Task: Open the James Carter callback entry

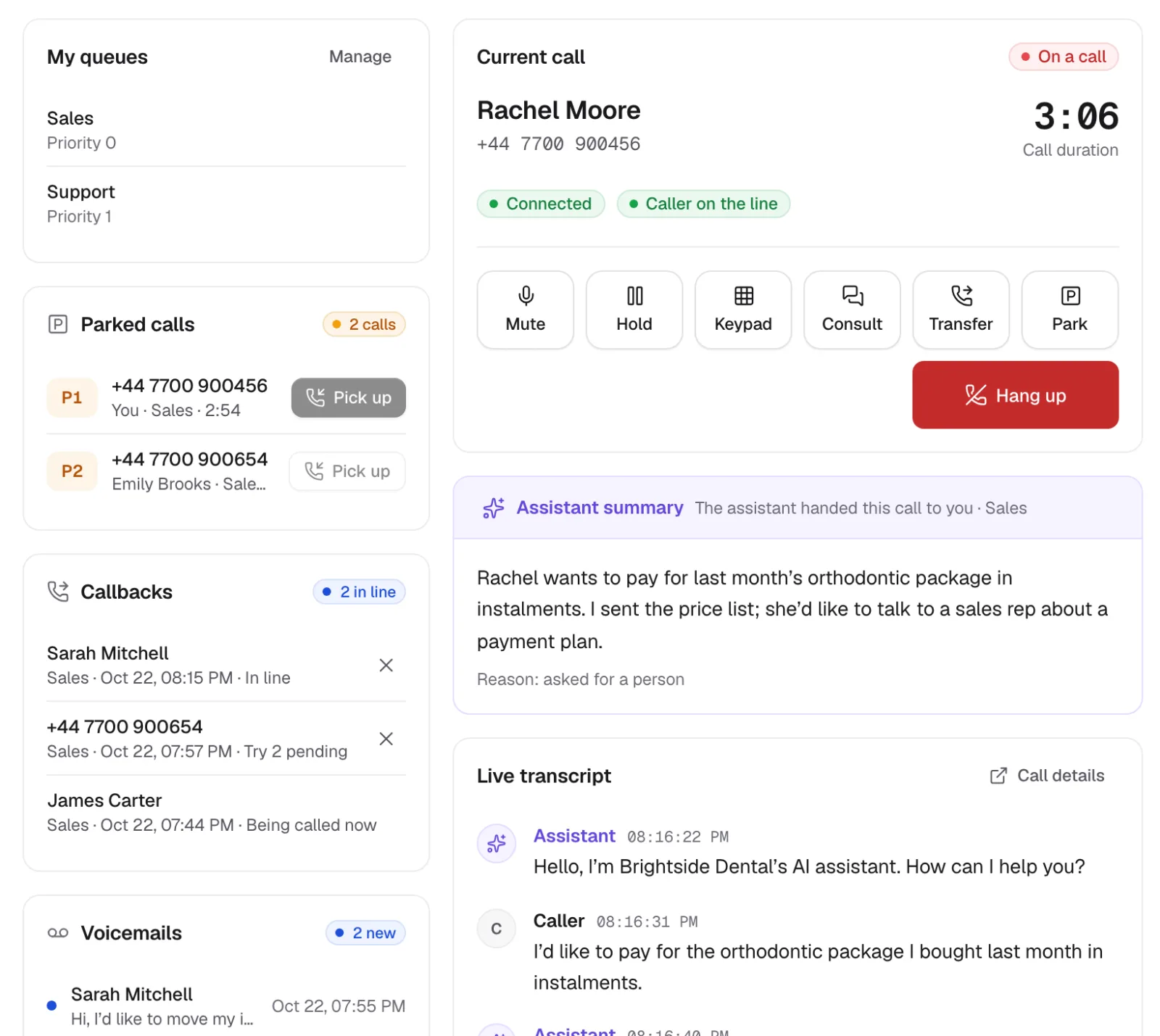Action: tap(226, 812)
